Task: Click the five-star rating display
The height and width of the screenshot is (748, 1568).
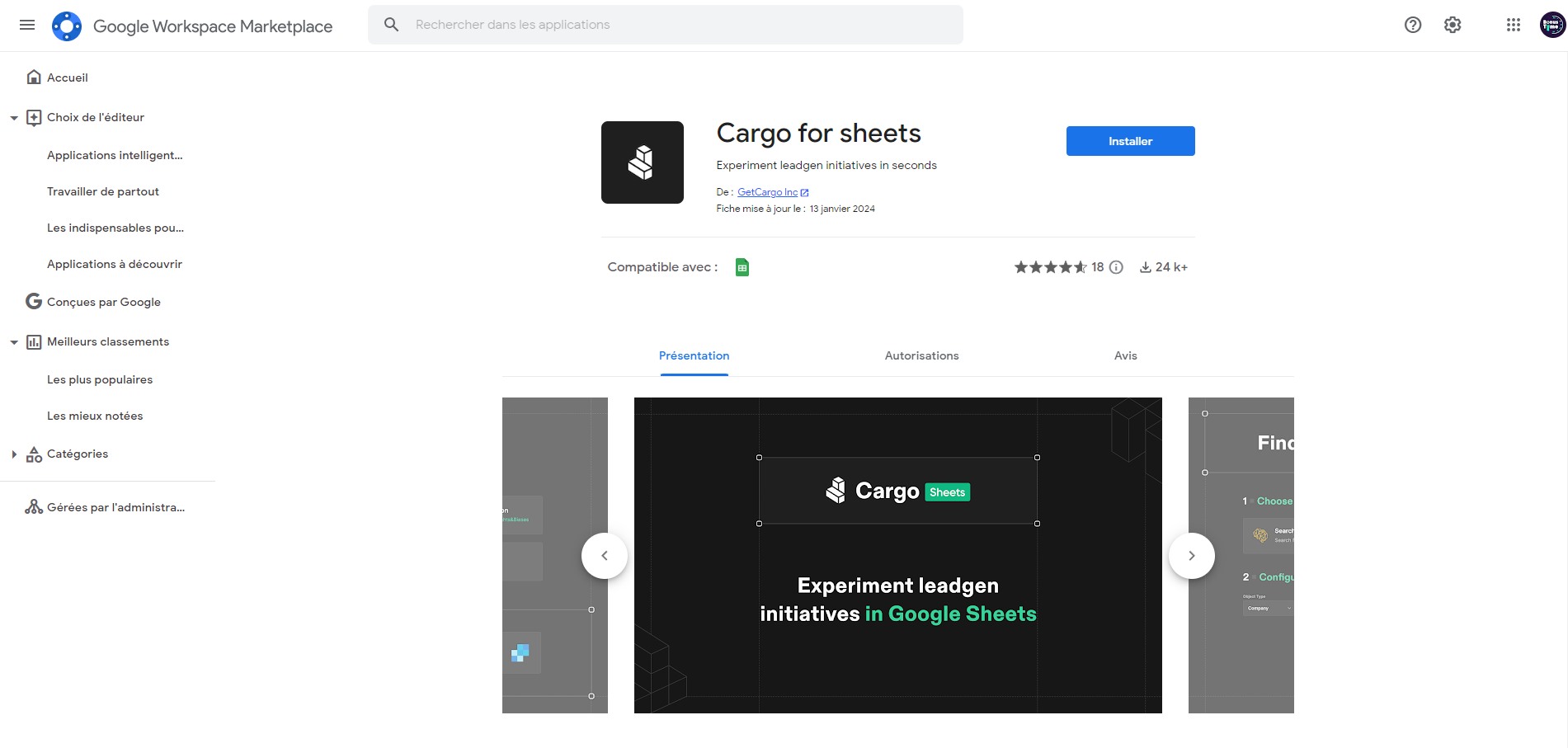Action: [x=1050, y=267]
